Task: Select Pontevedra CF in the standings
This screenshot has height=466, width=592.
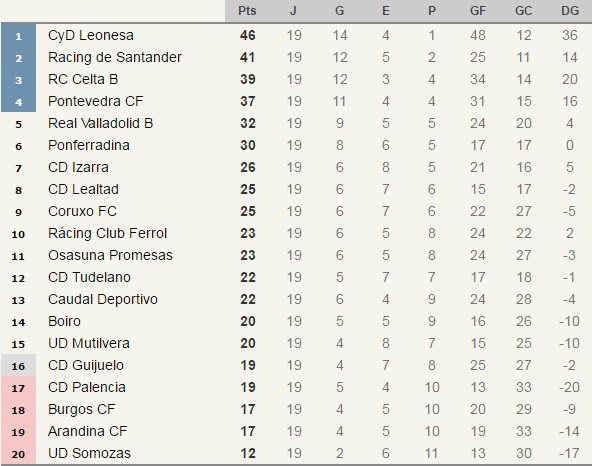Action: [x=96, y=101]
